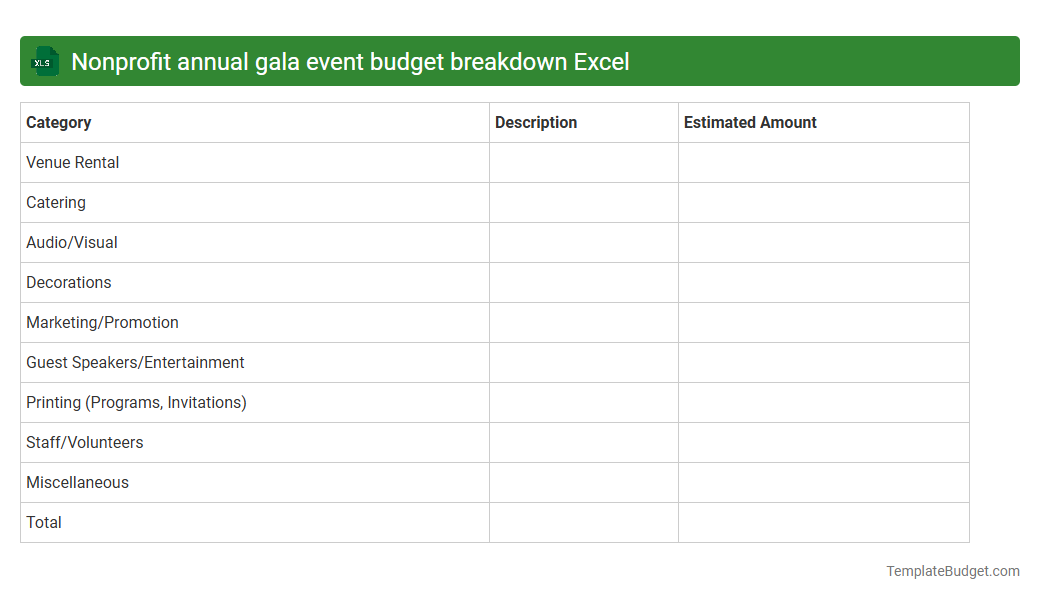
Task: Click the green XLS file icon
Action: (x=44, y=61)
